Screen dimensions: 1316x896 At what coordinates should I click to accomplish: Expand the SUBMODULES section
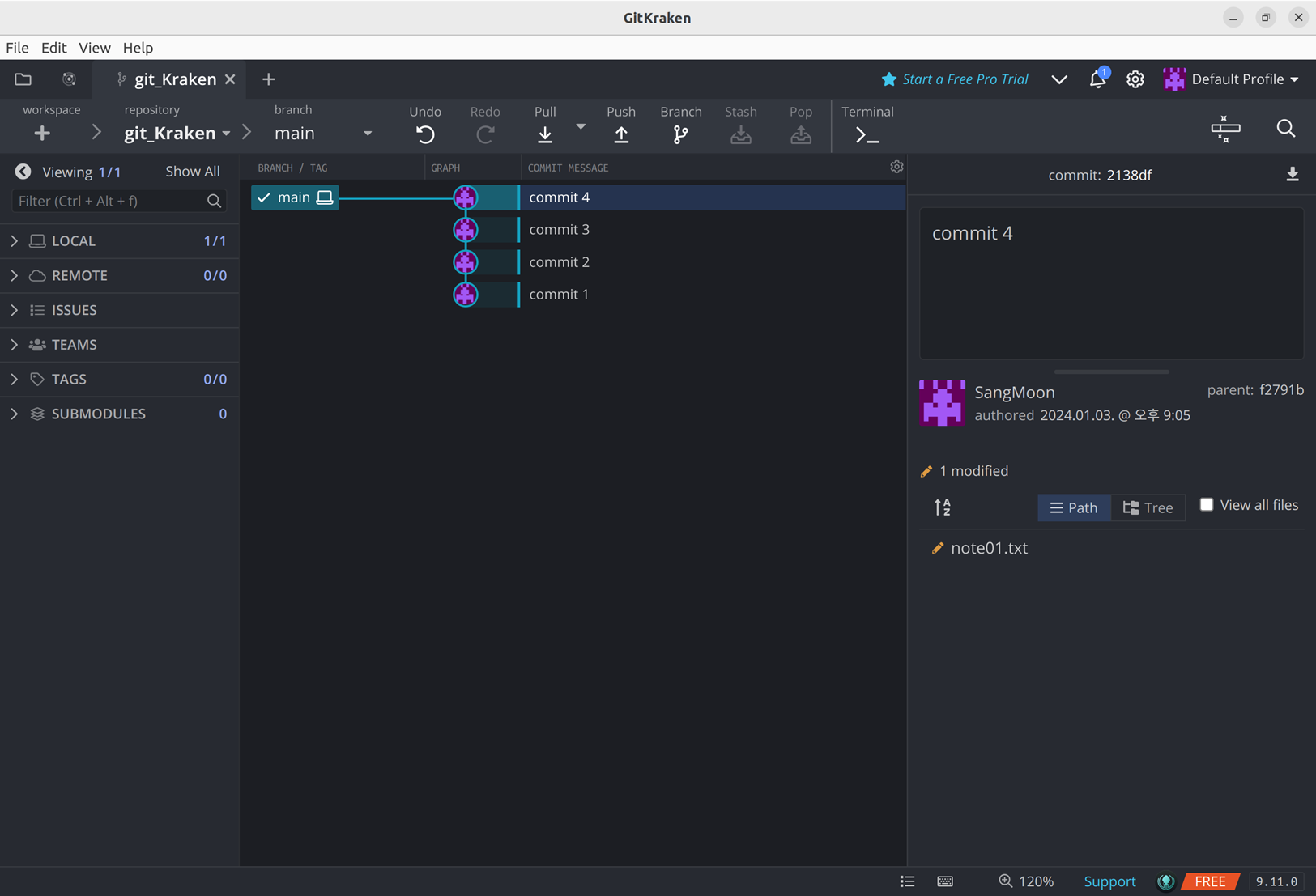click(119, 414)
